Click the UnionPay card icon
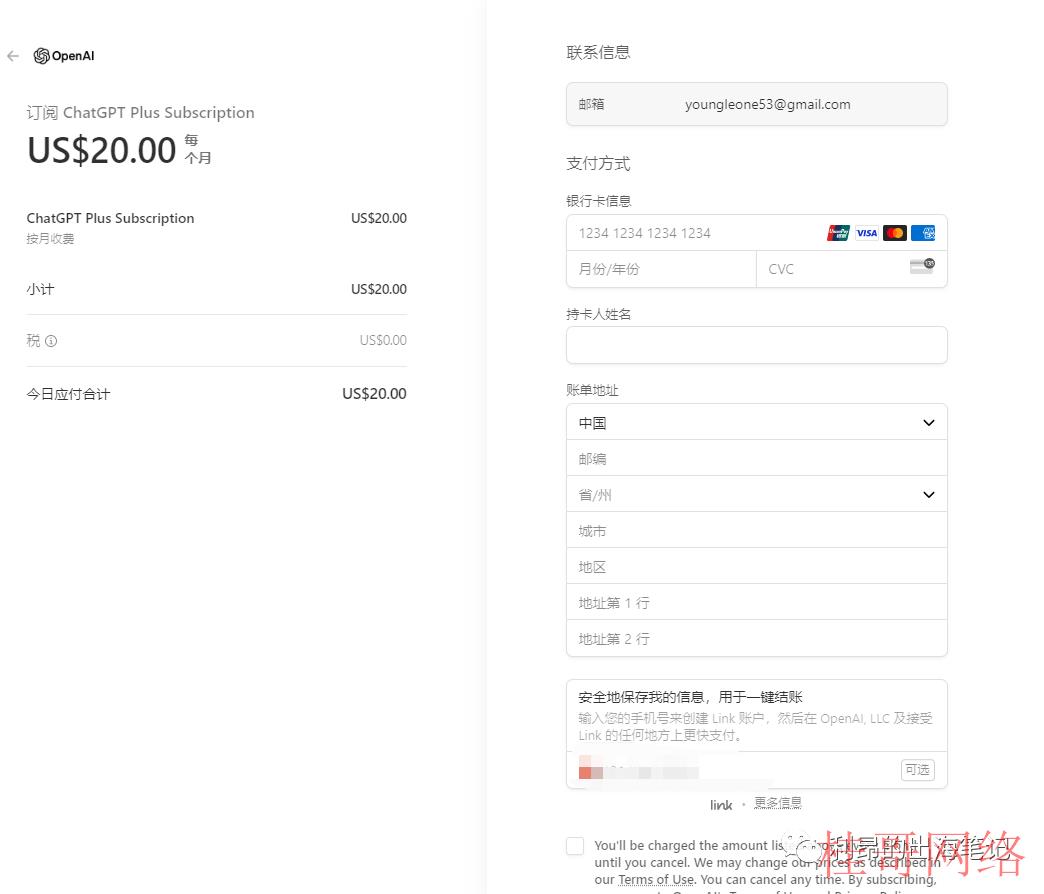1044x894 pixels. point(838,233)
